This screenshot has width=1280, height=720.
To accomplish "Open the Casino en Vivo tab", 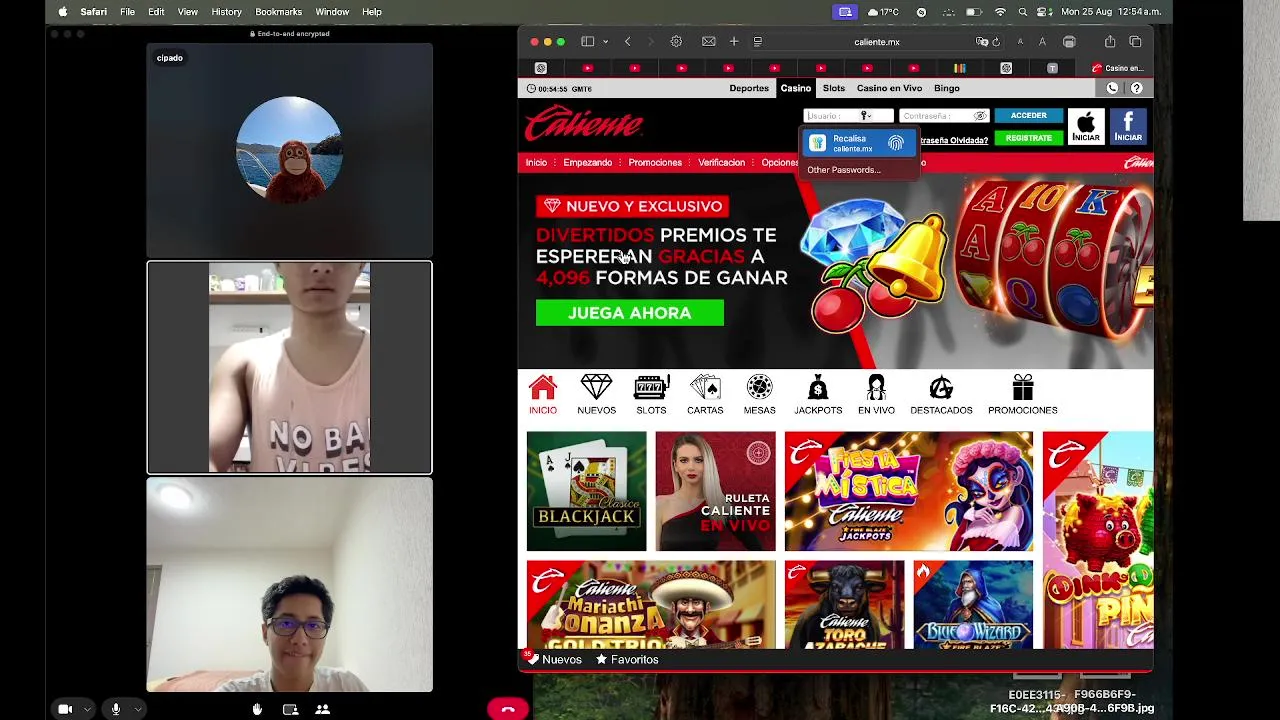I will (x=889, y=88).
